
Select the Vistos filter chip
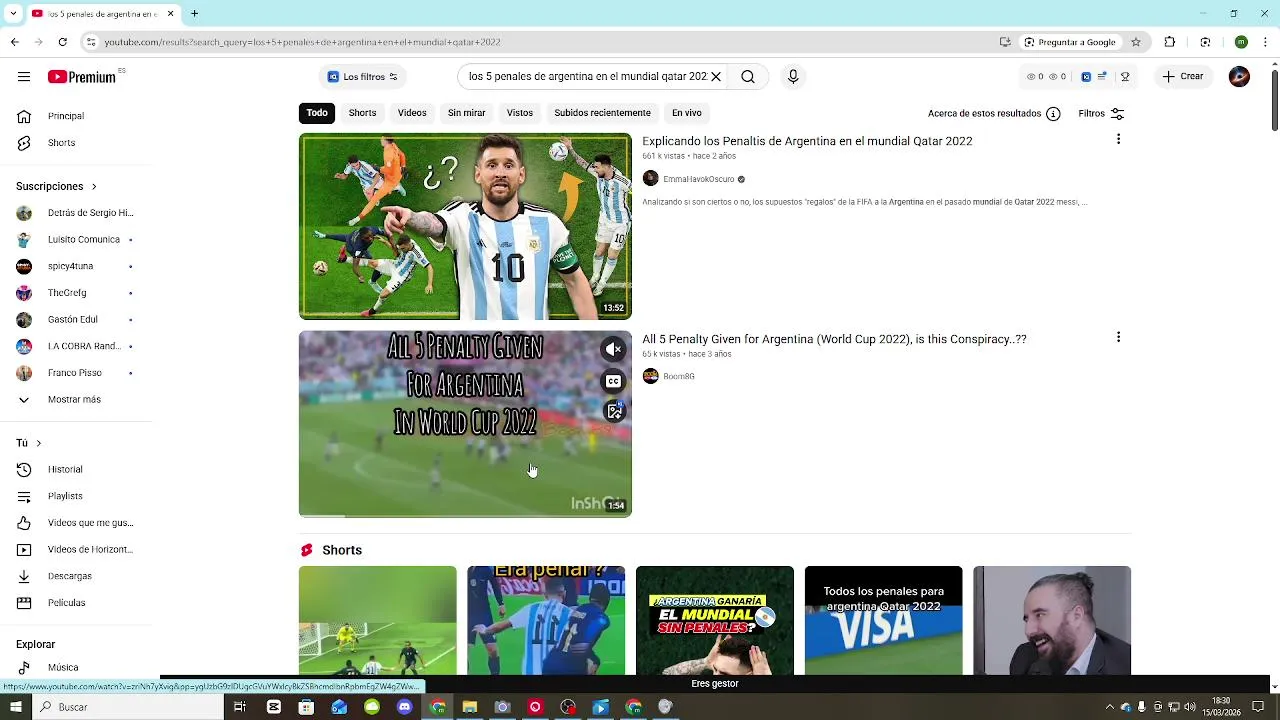520,113
